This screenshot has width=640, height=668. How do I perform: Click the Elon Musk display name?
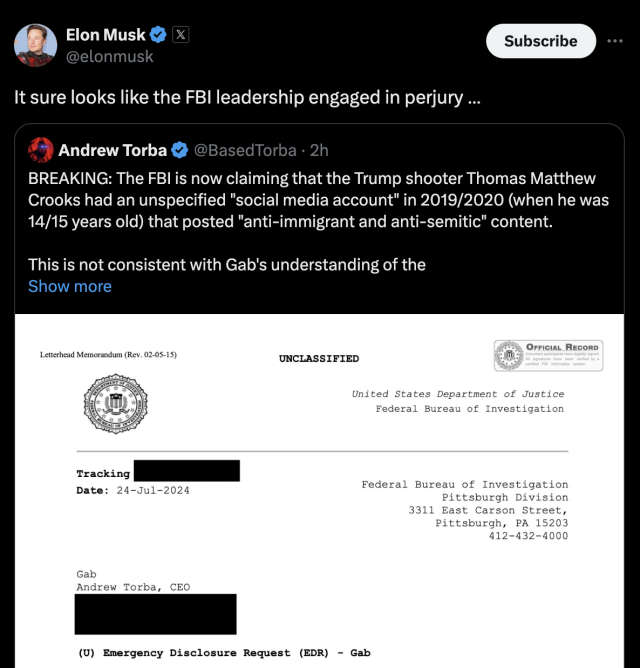pos(106,35)
